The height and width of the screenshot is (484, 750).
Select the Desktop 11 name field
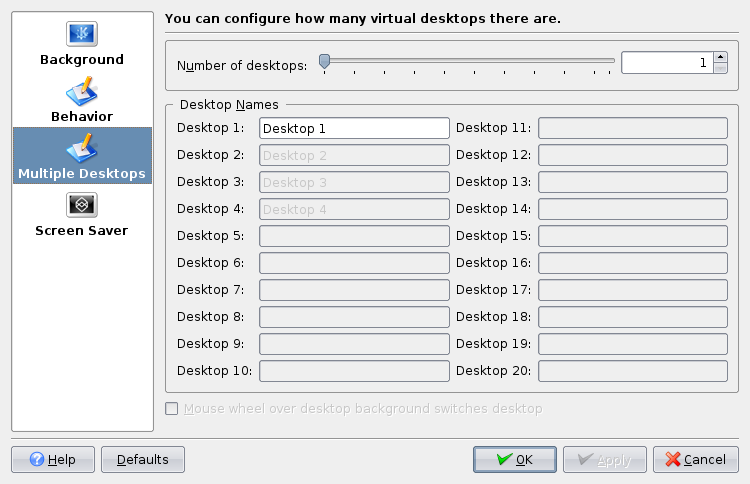(x=632, y=128)
